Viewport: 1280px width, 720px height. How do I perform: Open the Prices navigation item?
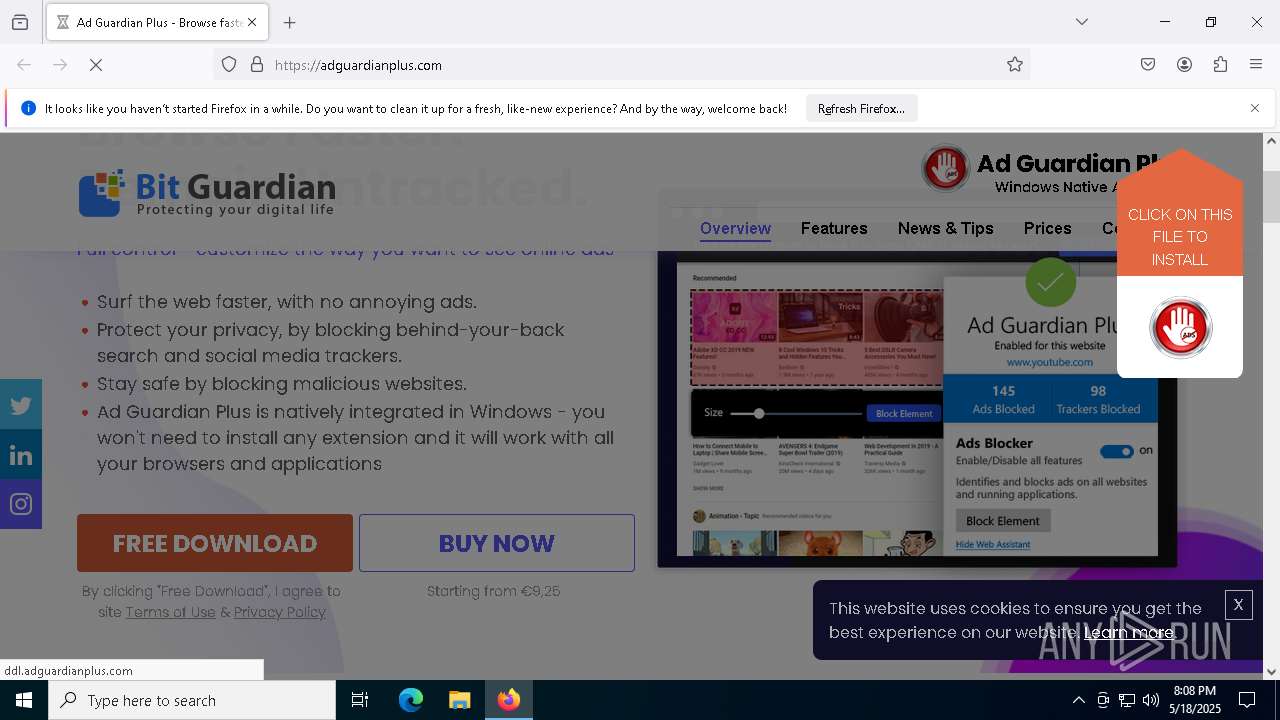point(1047,228)
